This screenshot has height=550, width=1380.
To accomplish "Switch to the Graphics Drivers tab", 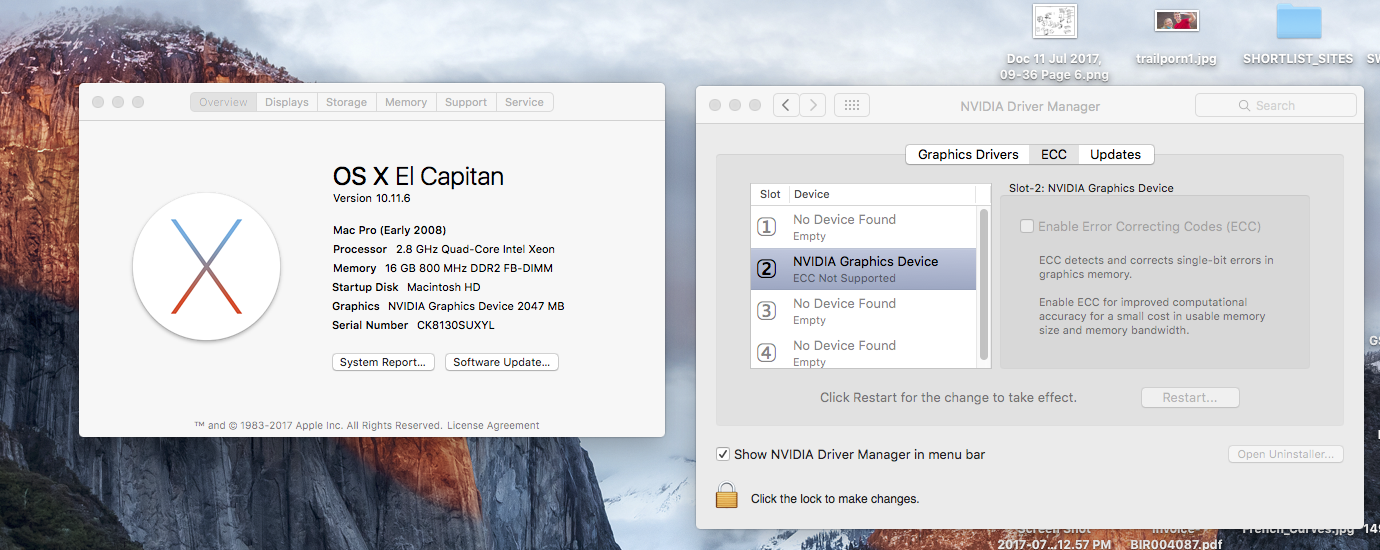I will point(968,154).
